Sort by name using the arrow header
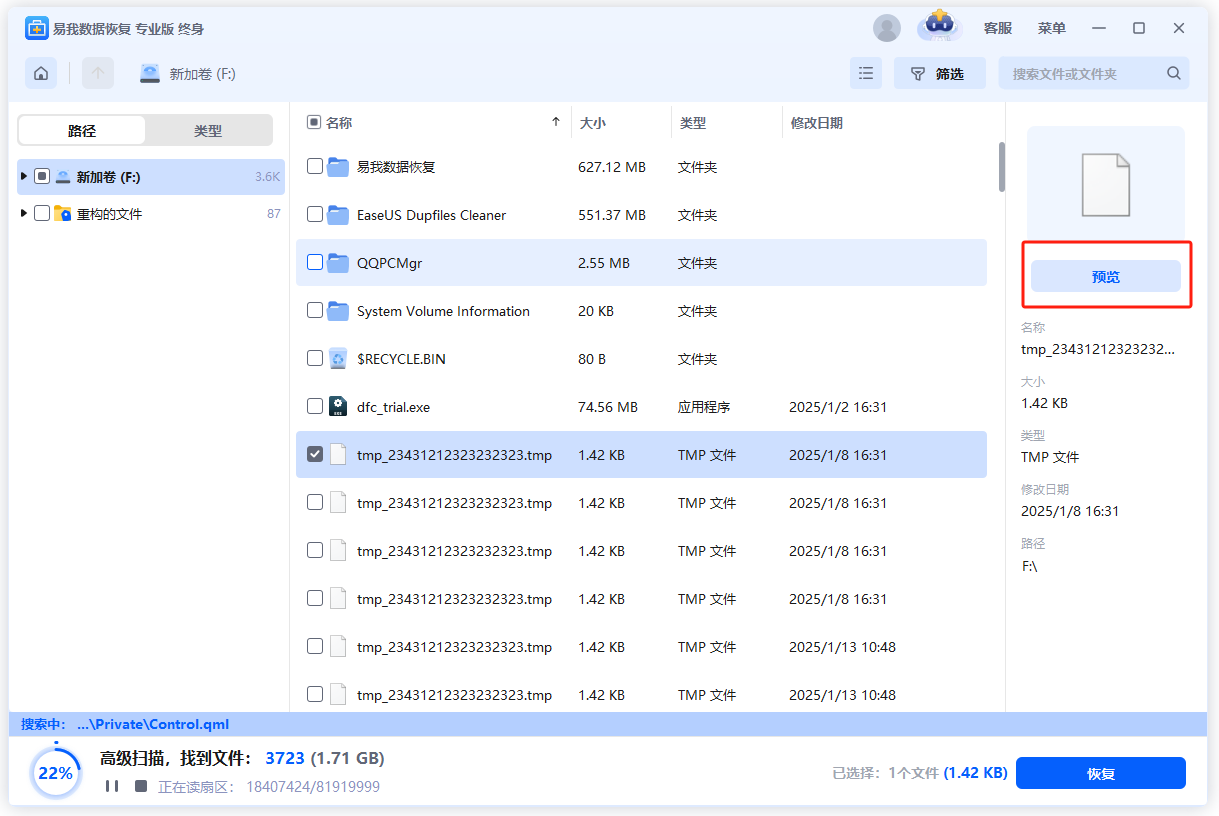Viewport: 1219px width, 816px height. 556,123
